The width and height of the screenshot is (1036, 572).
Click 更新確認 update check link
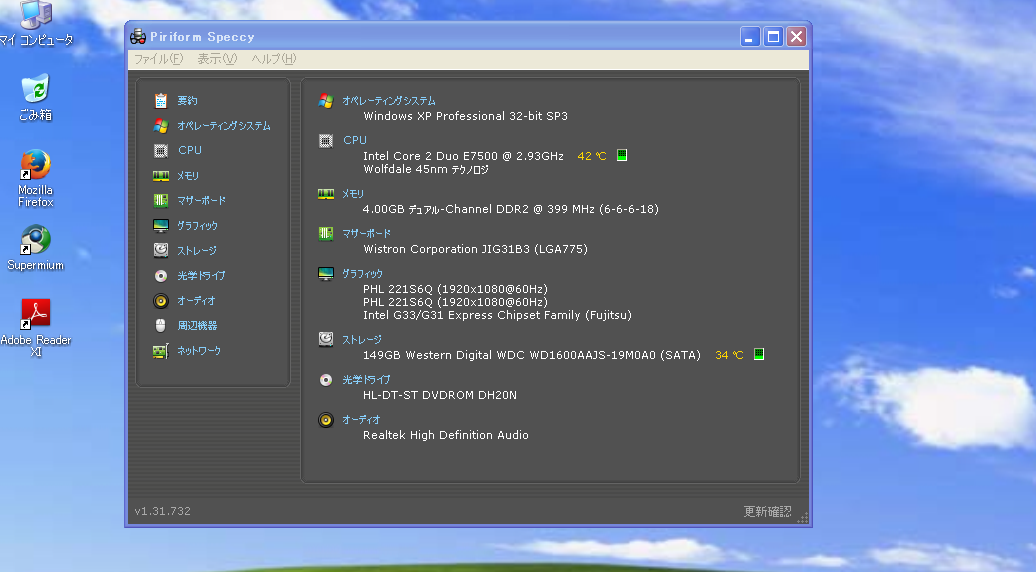(767, 511)
